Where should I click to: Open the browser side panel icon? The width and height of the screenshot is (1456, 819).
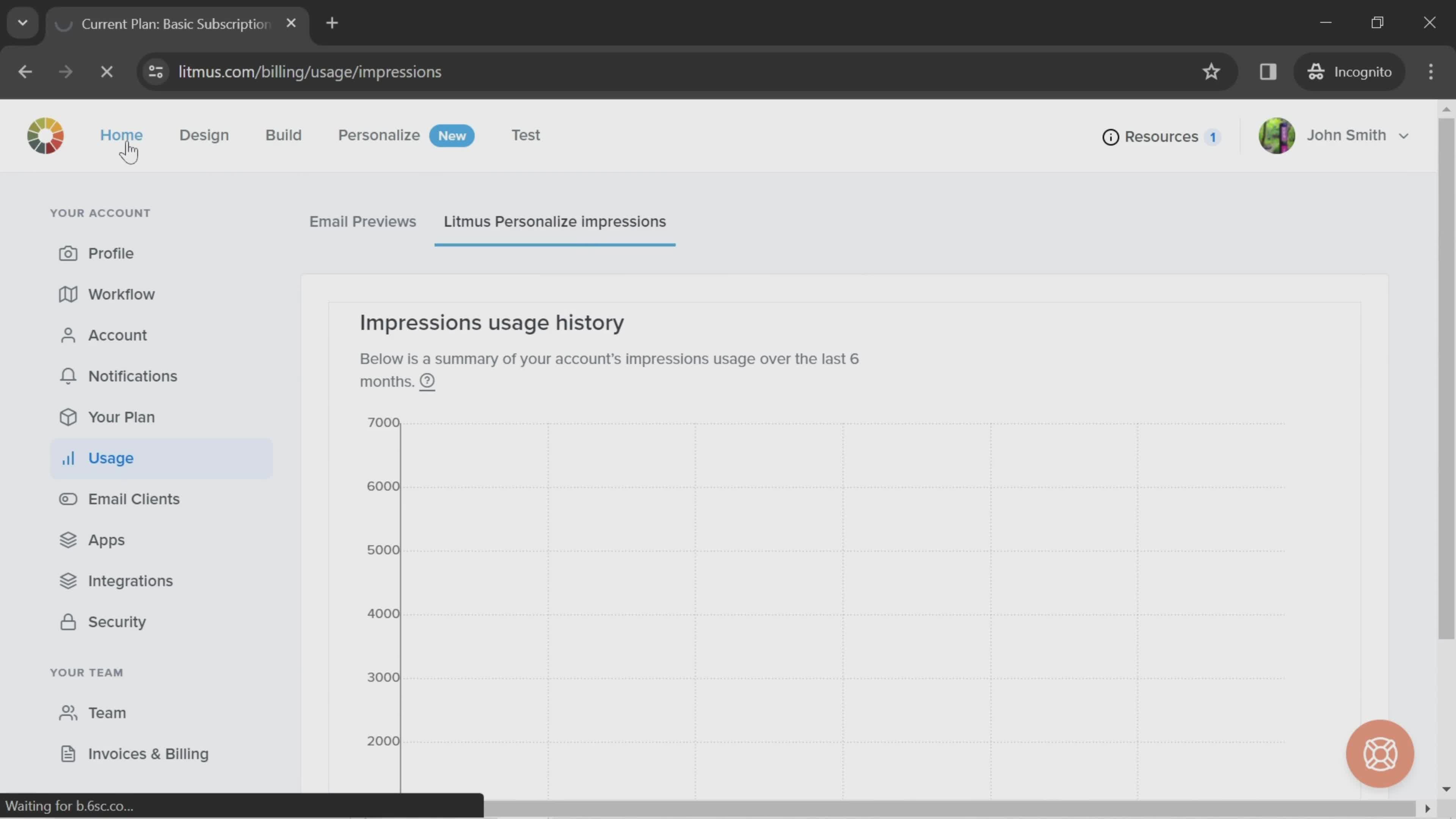(1268, 72)
